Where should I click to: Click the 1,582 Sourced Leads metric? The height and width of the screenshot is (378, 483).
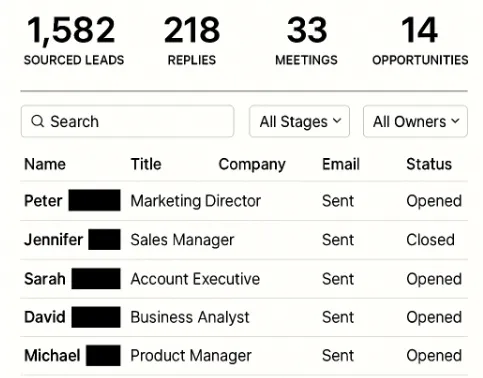click(74, 40)
